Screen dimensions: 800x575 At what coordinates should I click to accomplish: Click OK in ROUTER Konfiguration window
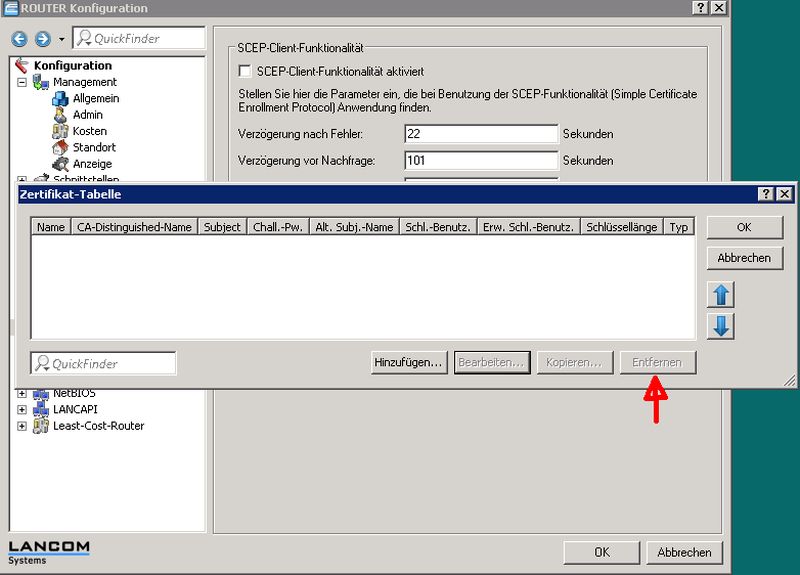[602, 553]
